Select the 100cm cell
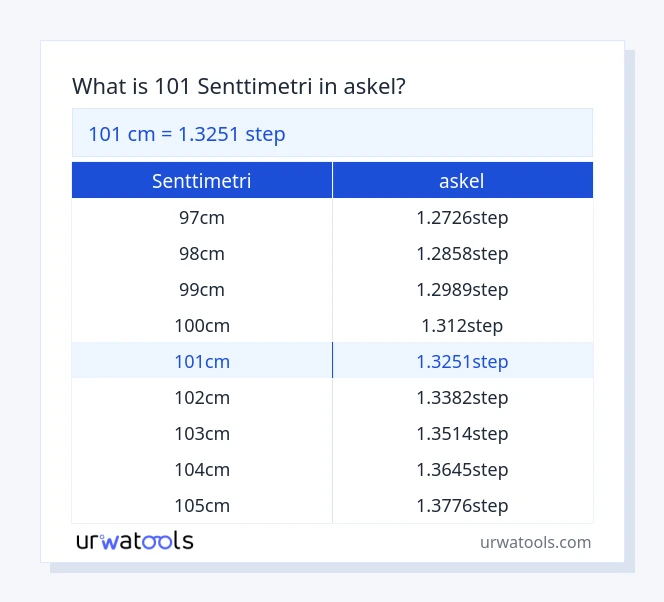 [201, 325]
